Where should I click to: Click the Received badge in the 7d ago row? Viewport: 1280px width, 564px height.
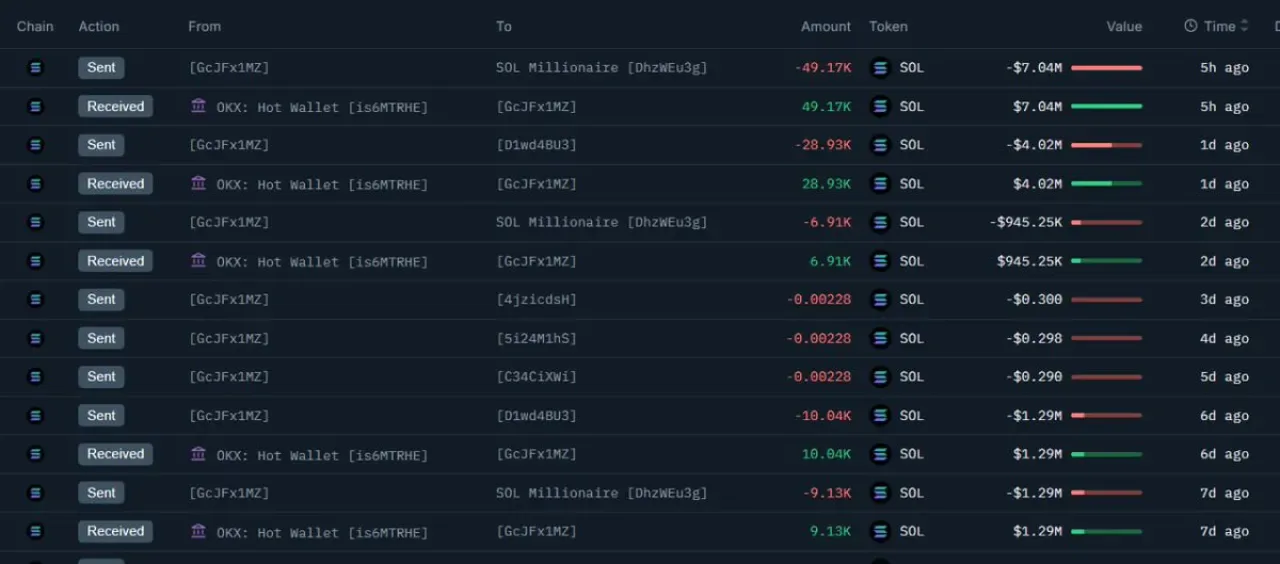point(116,531)
